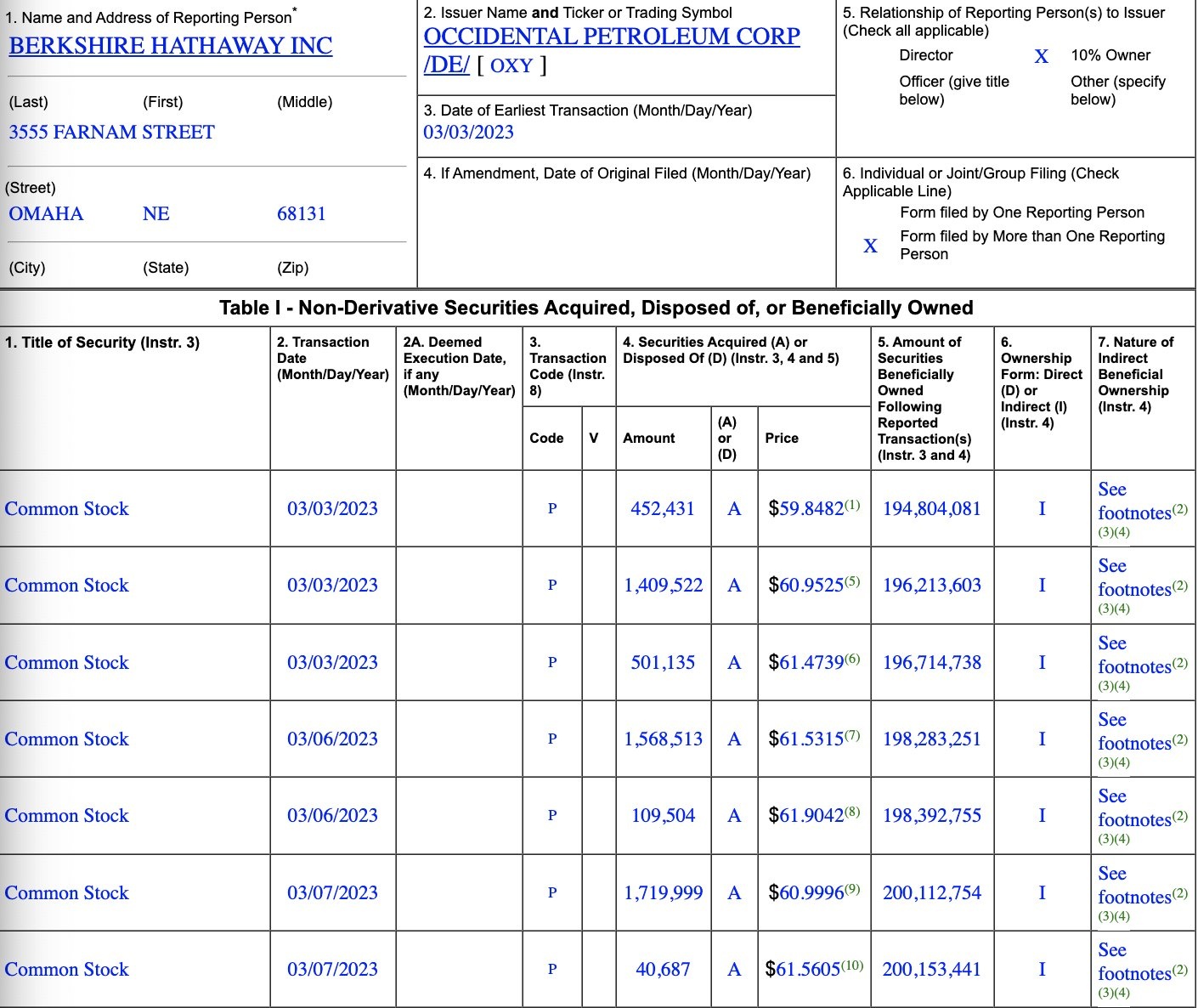Click See footnotes in the 194,804,081 row
This screenshot has width=1198, height=1008.
[1134, 501]
